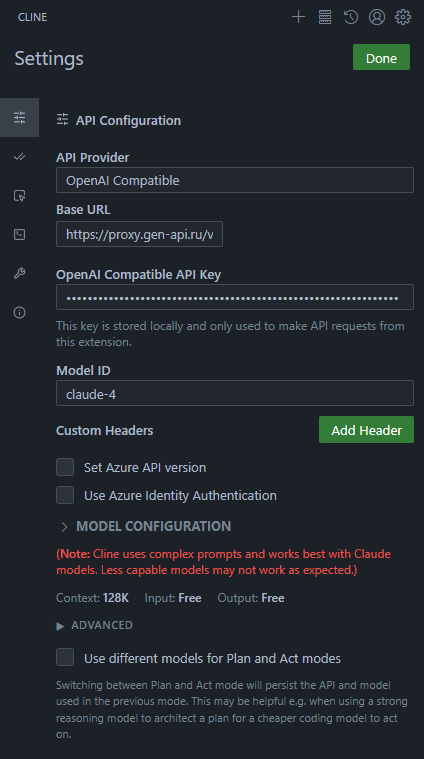Click the CLINE panel title
The height and width of the screenshot is (759, 424).
pyautogui.click(x=32, y=17)
